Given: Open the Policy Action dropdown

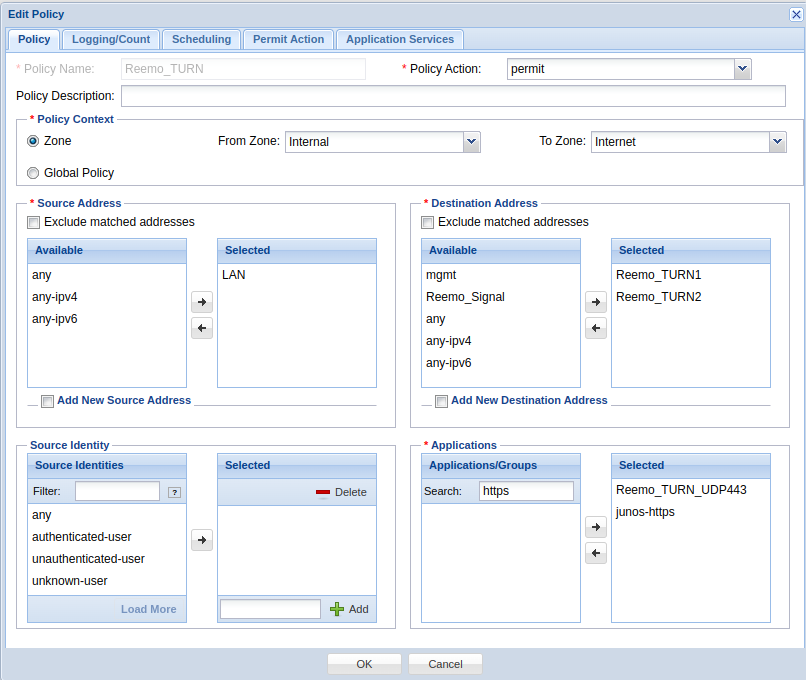Looking at the screenshot, I should (x=742, y=69).
